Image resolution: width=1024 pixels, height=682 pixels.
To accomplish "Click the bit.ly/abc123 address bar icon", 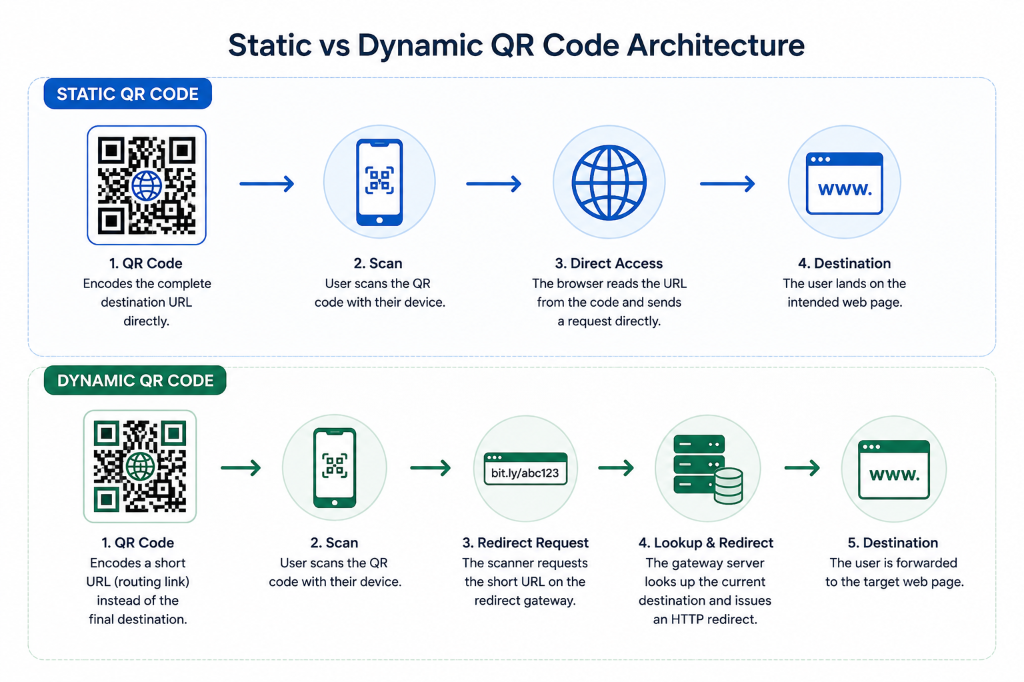I will (x=526, y=468).
